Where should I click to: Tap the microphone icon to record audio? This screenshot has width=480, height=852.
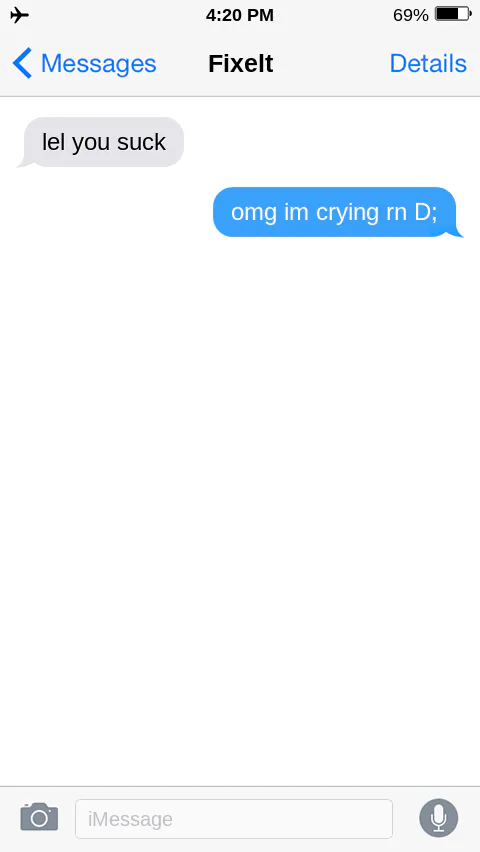[439, 818]
